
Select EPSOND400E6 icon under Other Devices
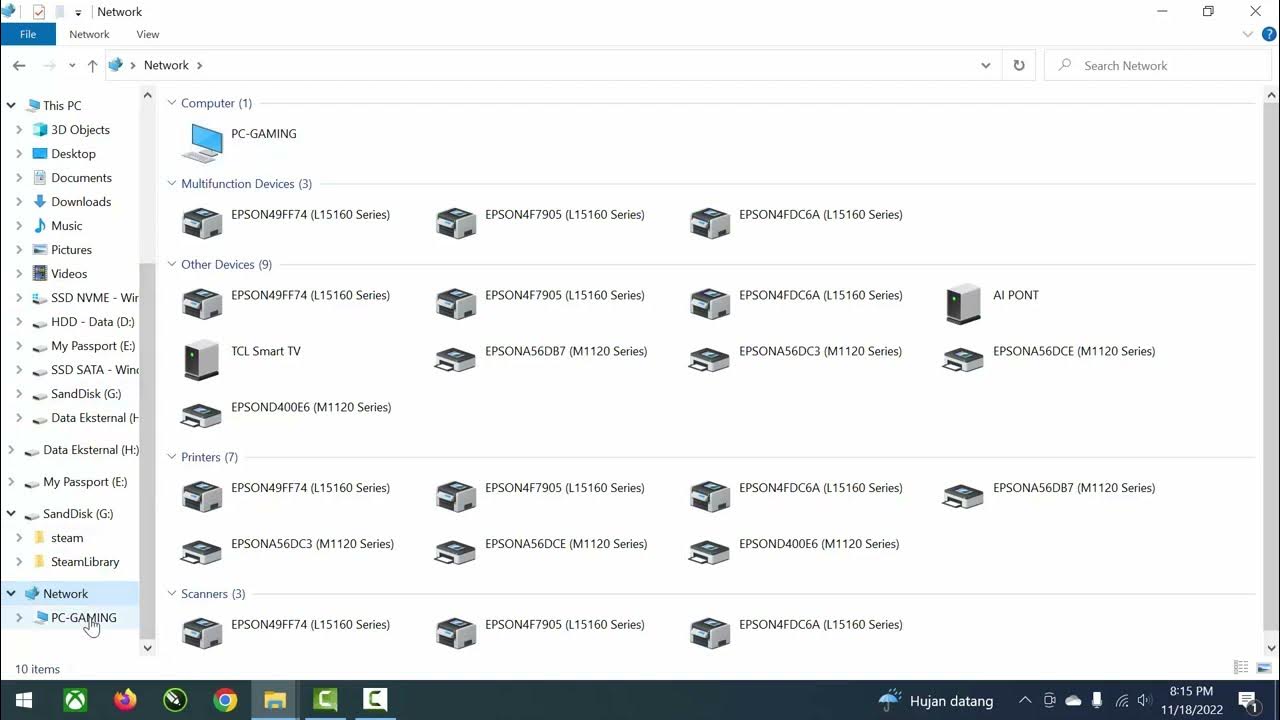coord(202,415)
